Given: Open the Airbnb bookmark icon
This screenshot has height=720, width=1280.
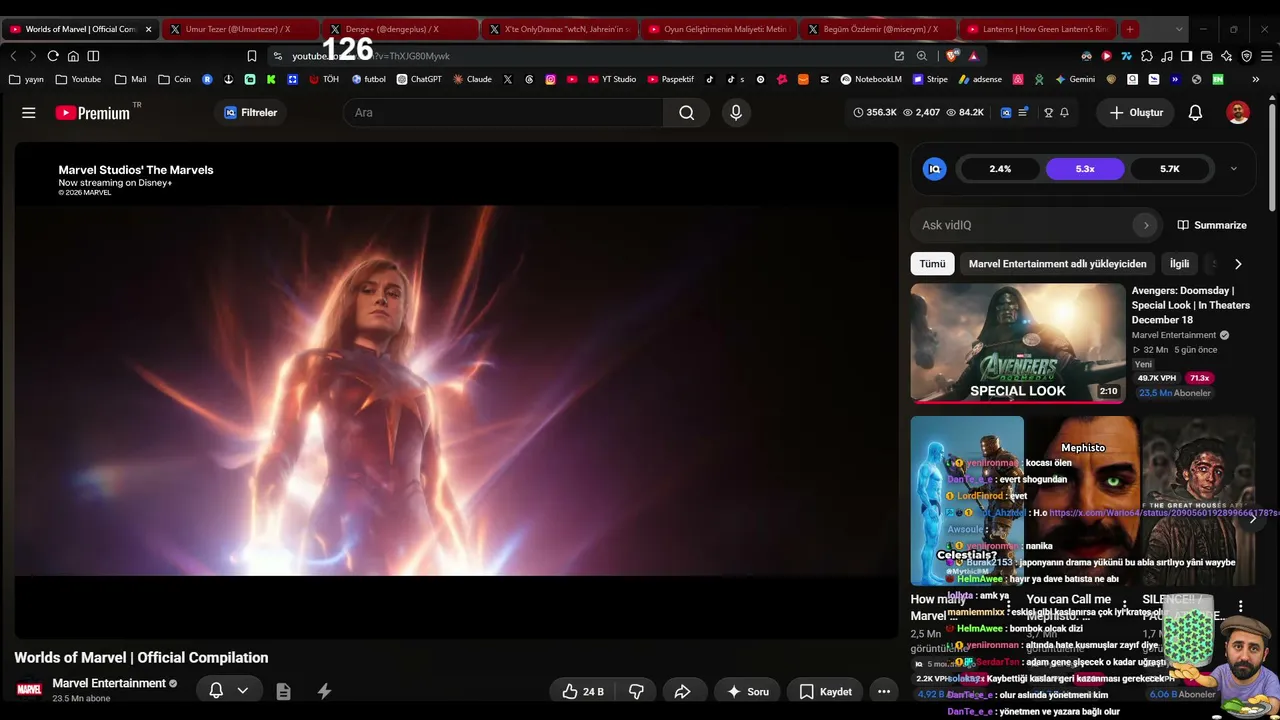Looking at the screenshot, I should click(1018, 79).
